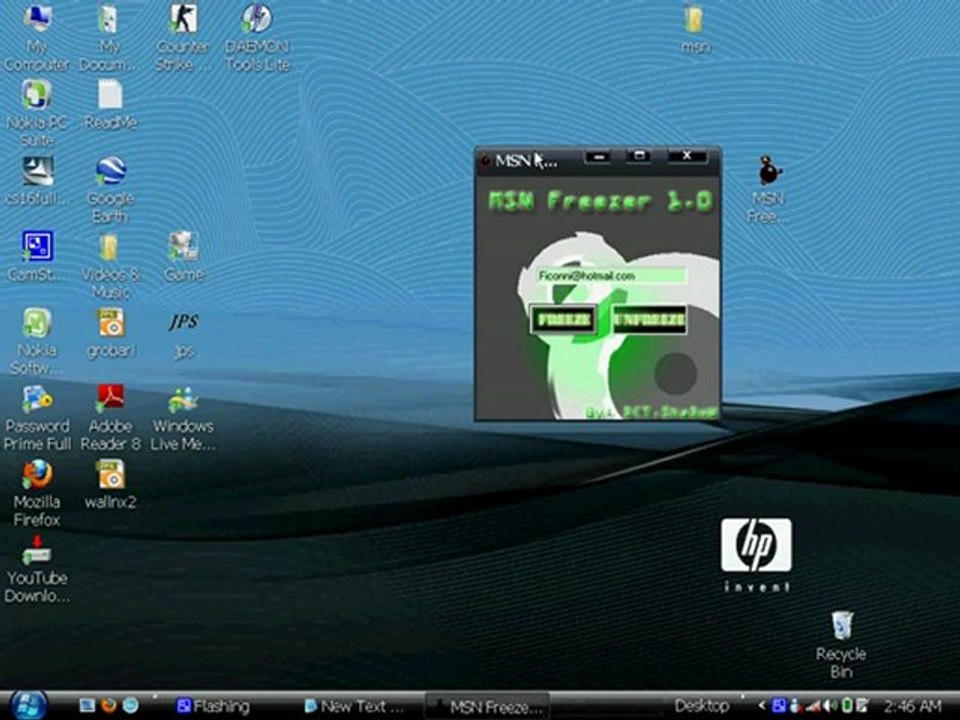Select MSN Freeze... taskbar button
This screenshot has width=960, height=720.
(488, 707)
